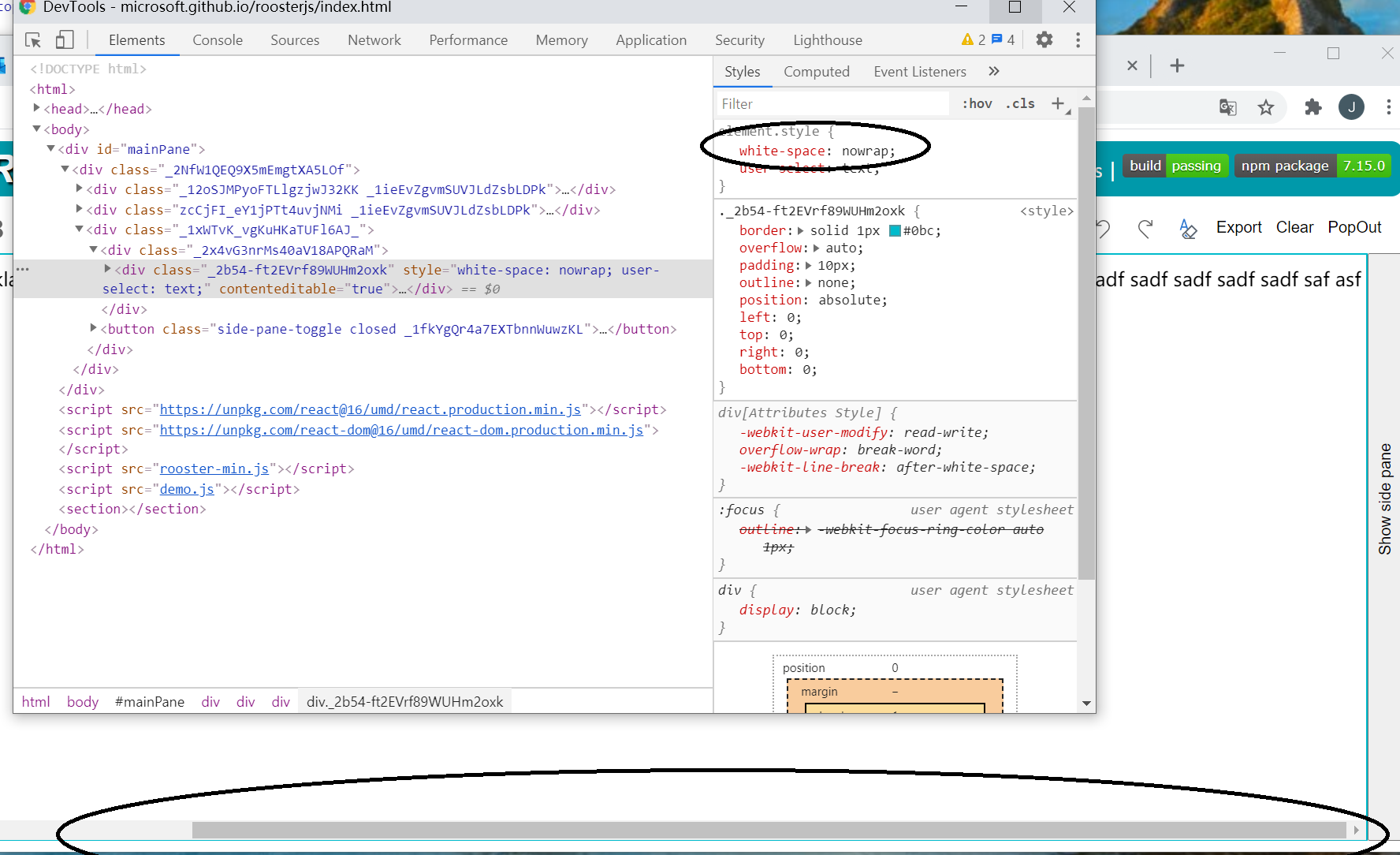Open the Performance tab
This screenshot has height=855, width=1400.
(x=468, y=40)
